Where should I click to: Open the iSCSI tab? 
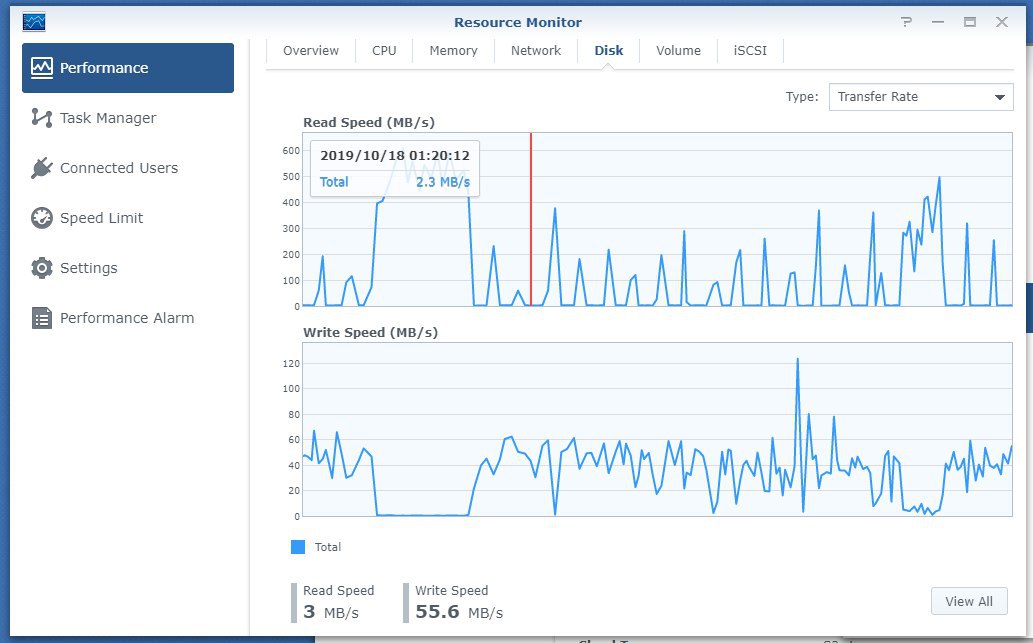click(x=750, y=51)
